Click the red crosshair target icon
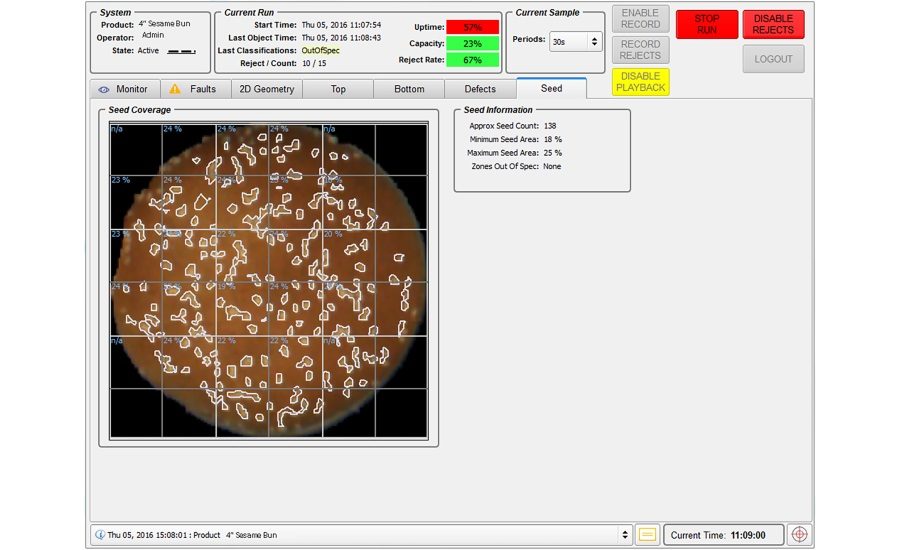This screenshot has width=900, height=550. pyautogui.click(x=799, y=535)
